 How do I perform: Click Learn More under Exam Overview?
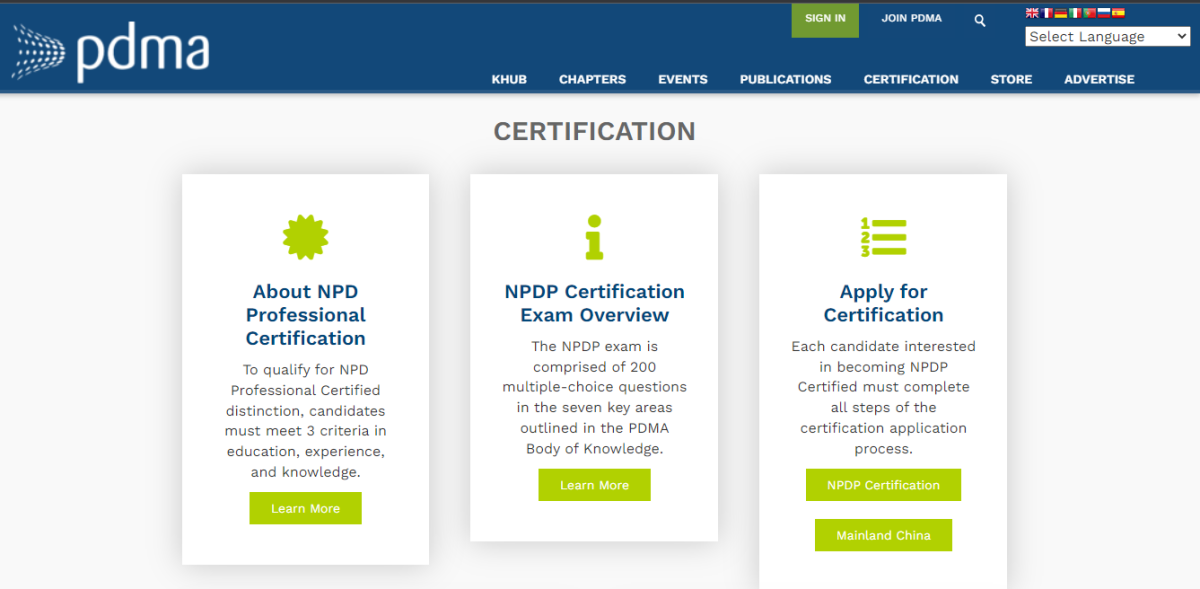tap(594, 485)
